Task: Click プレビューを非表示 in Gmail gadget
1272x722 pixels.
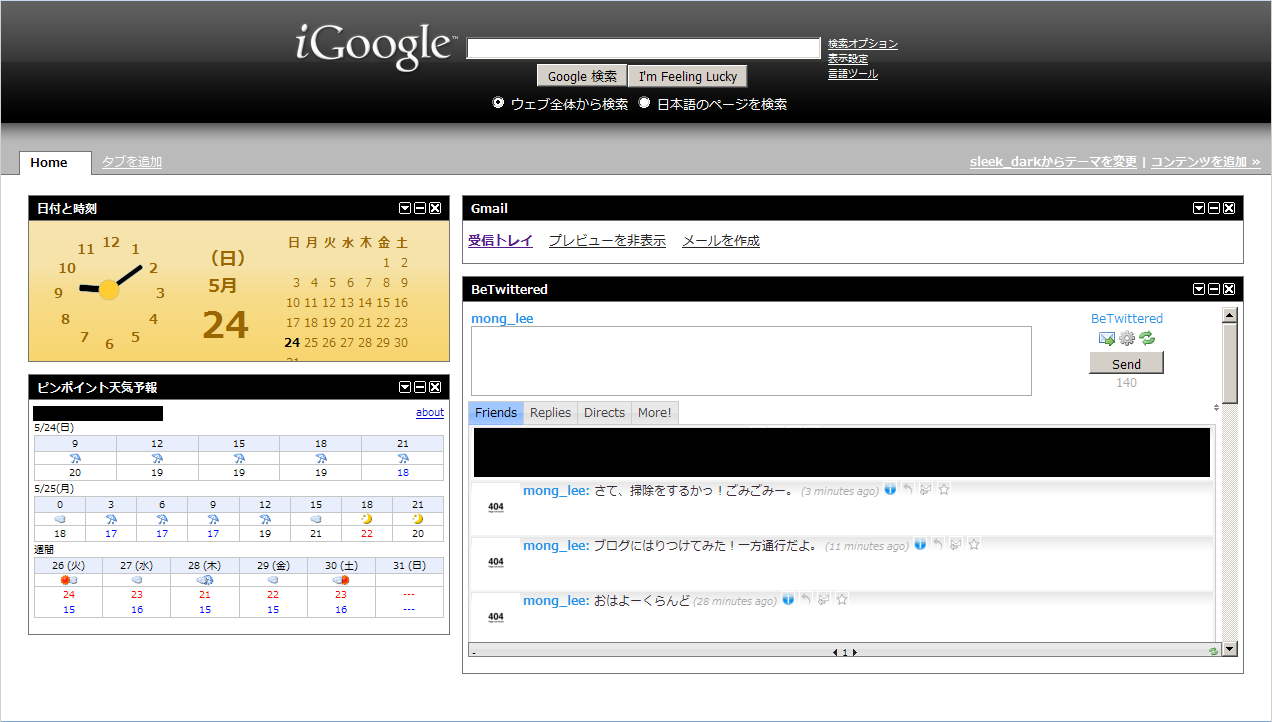Action: (607, 241)
